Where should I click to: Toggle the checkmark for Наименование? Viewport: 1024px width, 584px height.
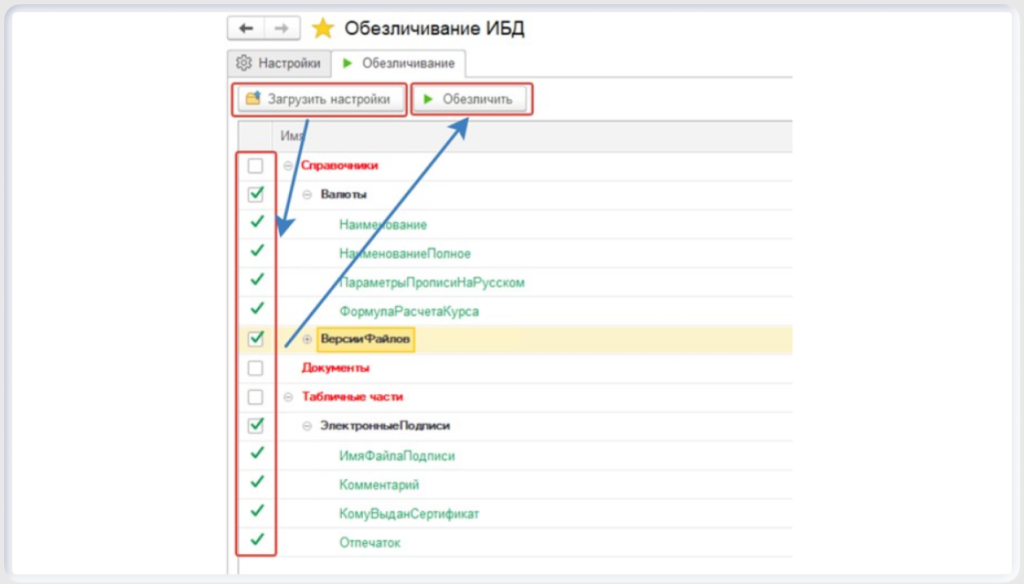tap(256, 223)
